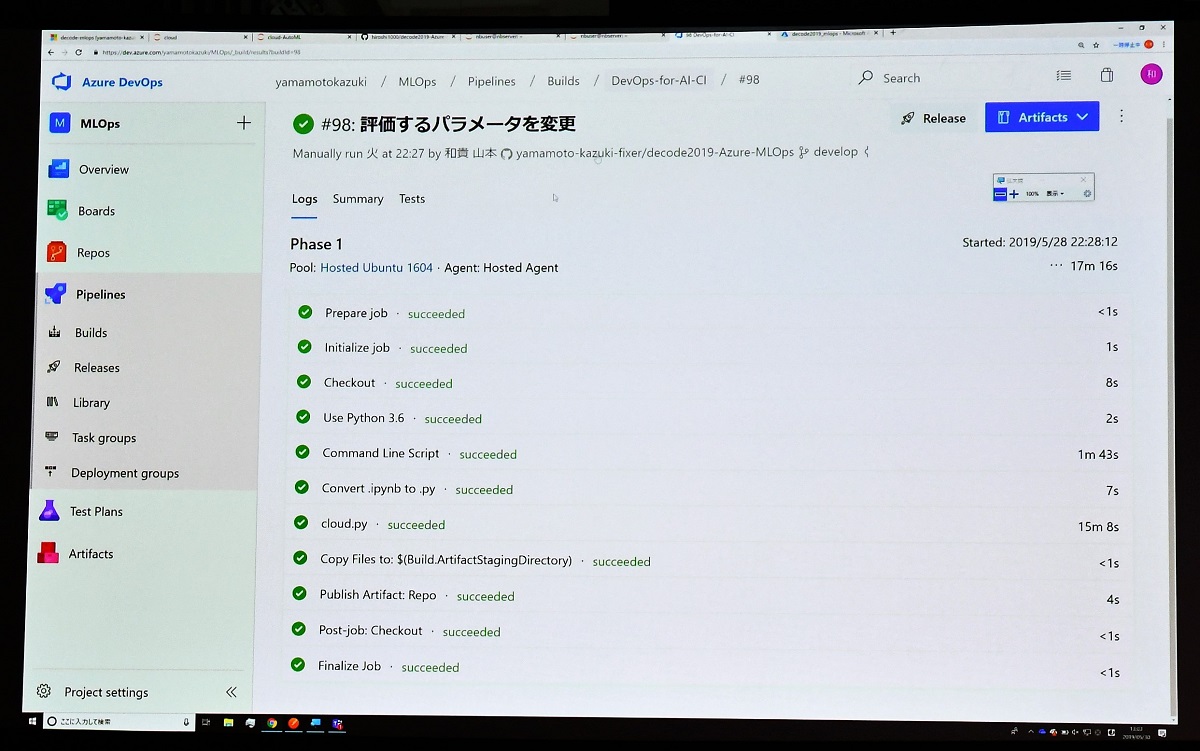Click the Magnifier zoom-in plus button
The image size is (1200, 751).
click(1014, 194)
